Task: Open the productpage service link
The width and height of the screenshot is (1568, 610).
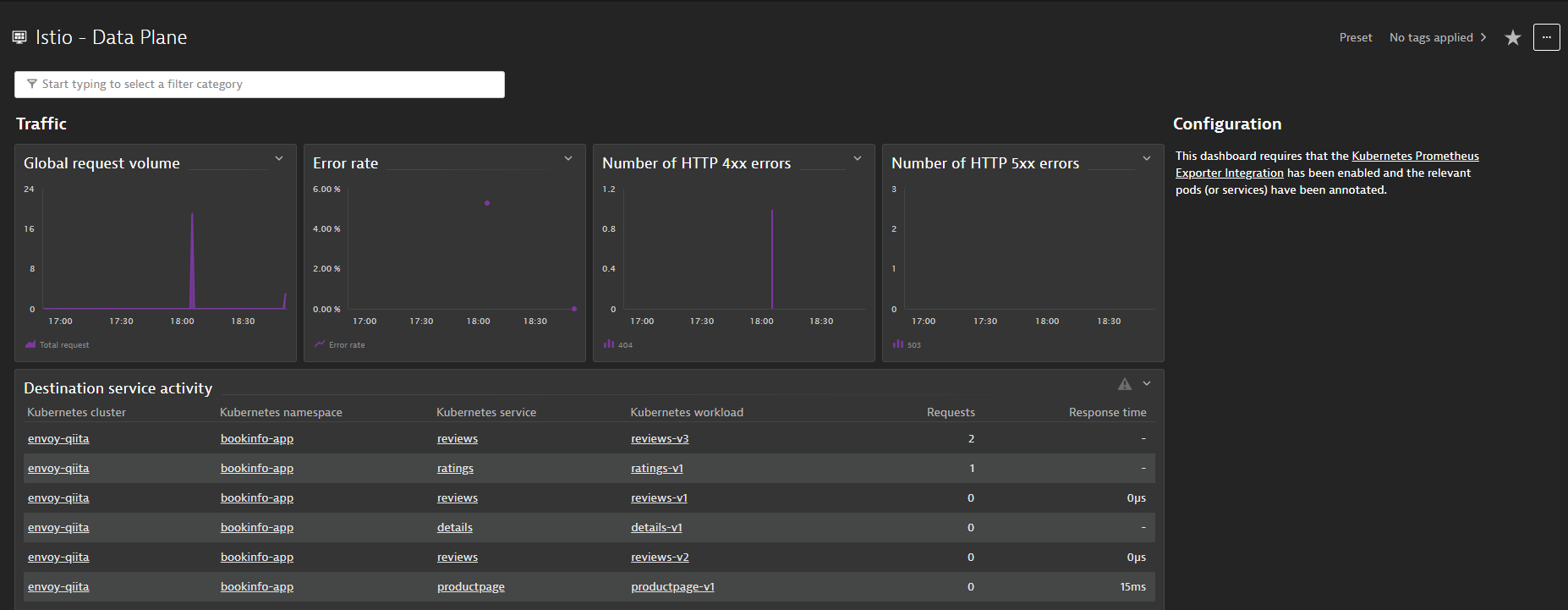Action: click(x=471, y=586)
